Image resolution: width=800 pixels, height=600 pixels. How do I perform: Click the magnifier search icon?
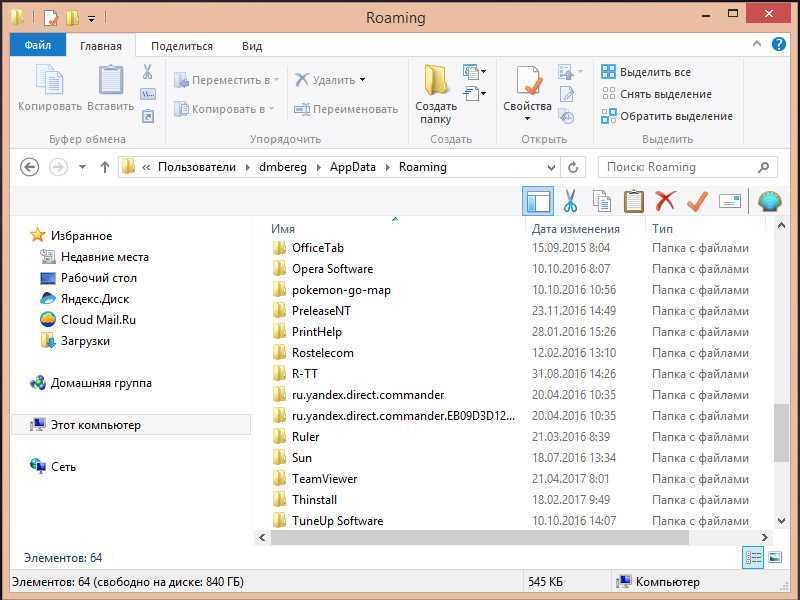click(x=763, y=167)
